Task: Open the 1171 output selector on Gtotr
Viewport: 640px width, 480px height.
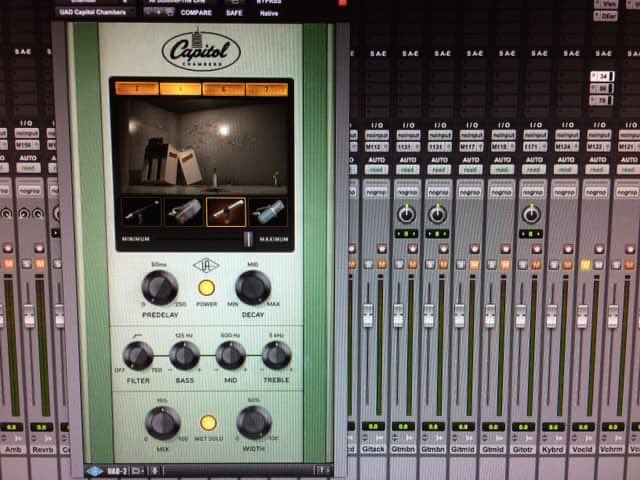Action: point(536,146)
